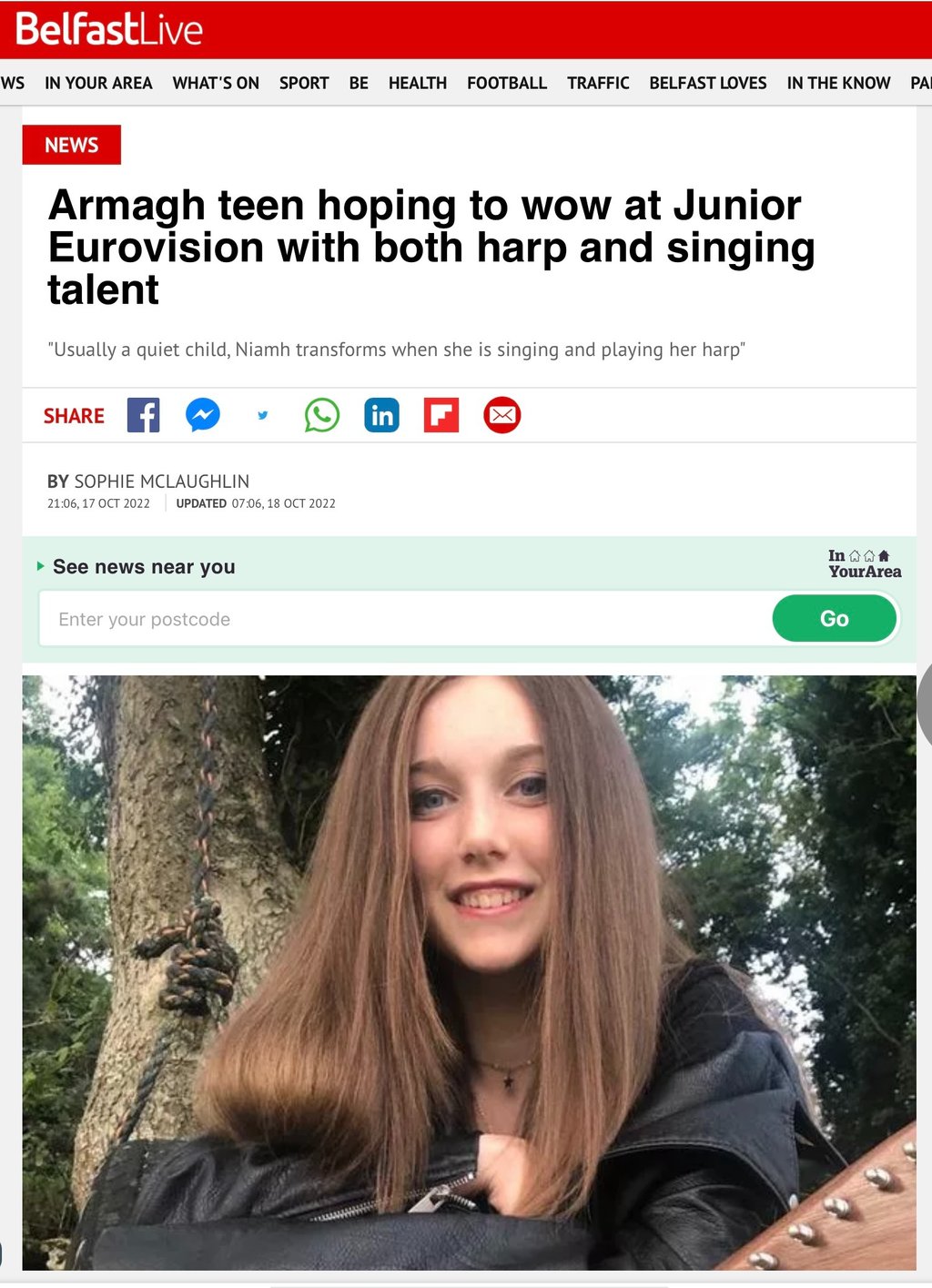Go to Sport section
The width and height of the screenshot is (932, 1288).
[304, 83]
